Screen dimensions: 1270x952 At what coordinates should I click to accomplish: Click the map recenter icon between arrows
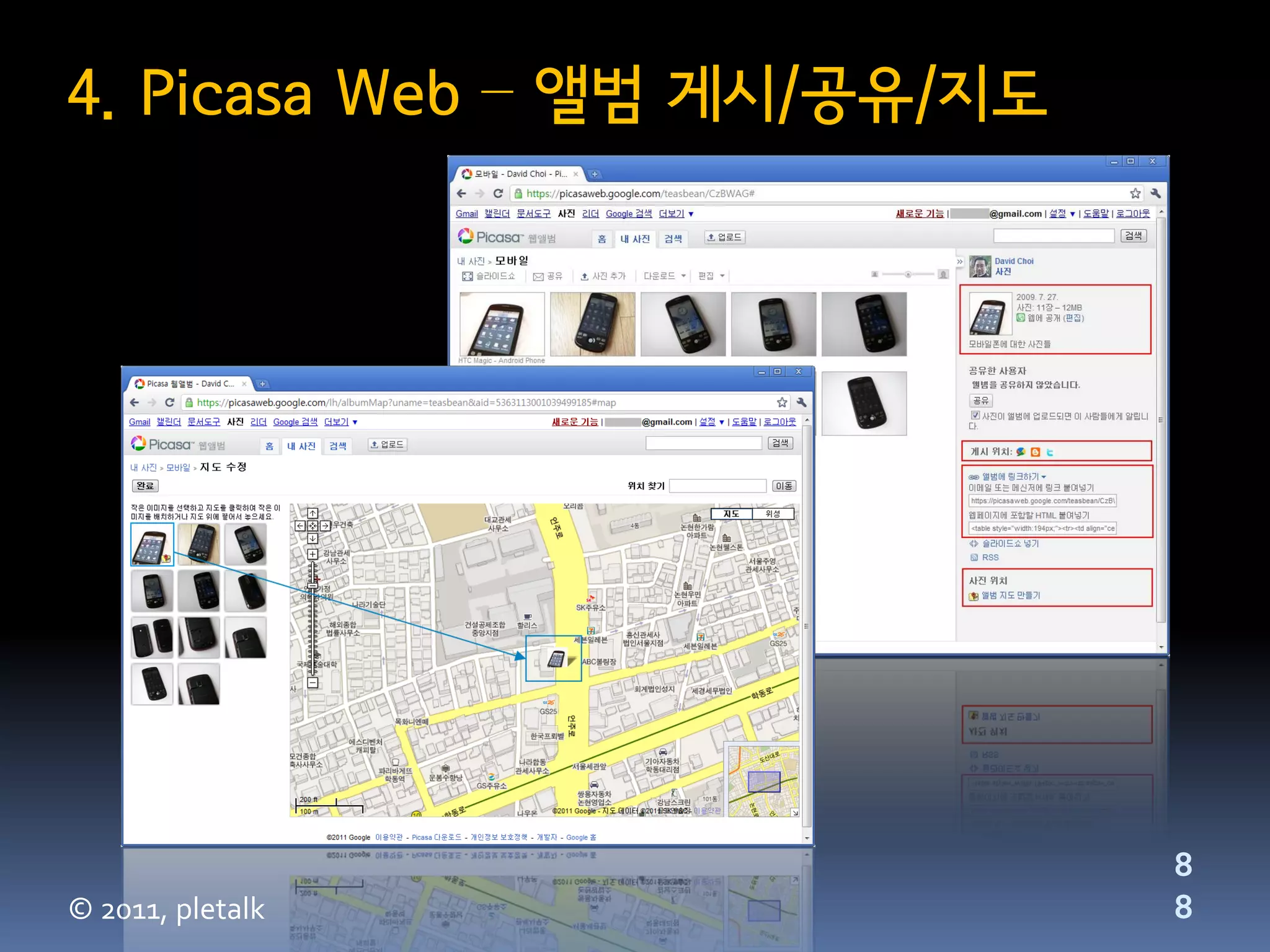coord(313,526)
